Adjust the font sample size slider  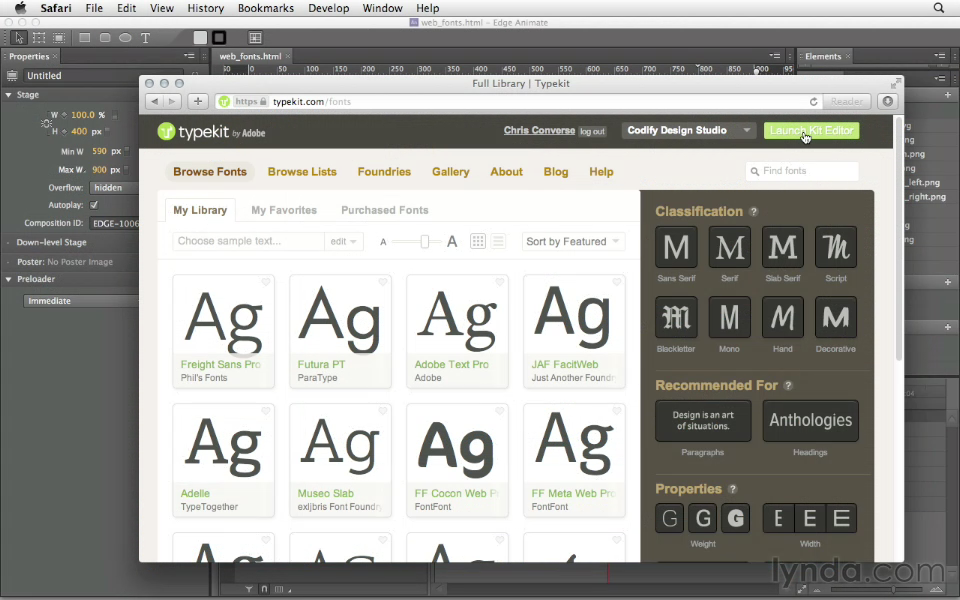[424, 241]
